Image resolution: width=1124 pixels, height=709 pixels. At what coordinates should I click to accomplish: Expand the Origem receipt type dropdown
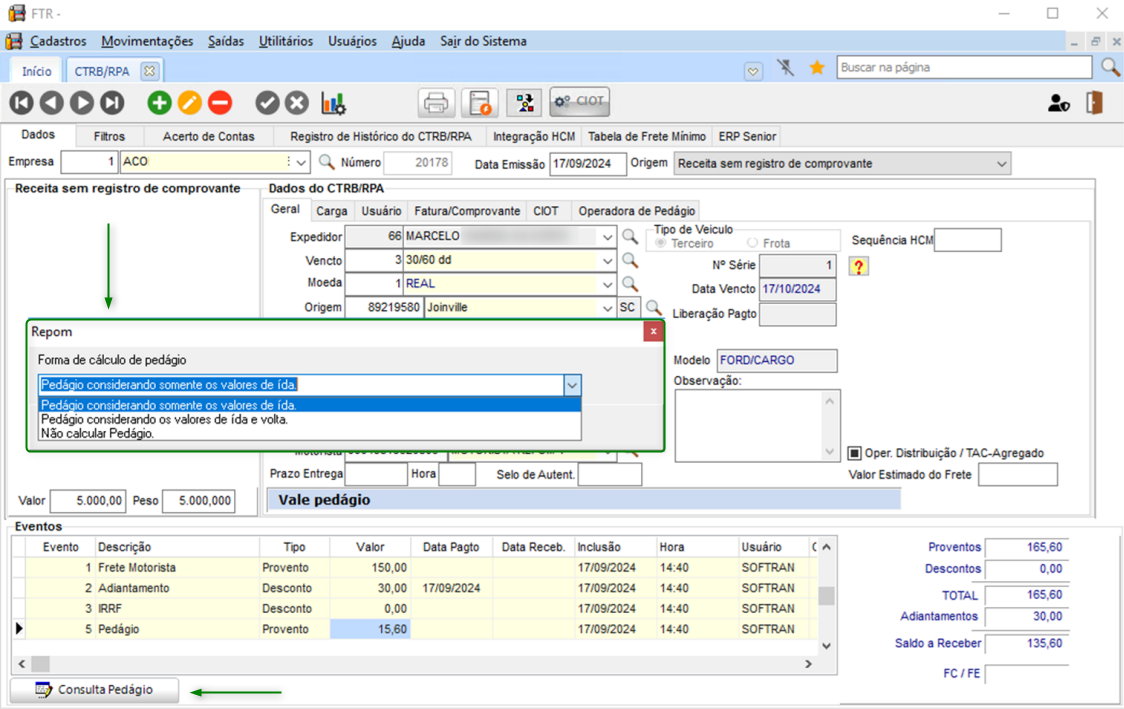1001,163
